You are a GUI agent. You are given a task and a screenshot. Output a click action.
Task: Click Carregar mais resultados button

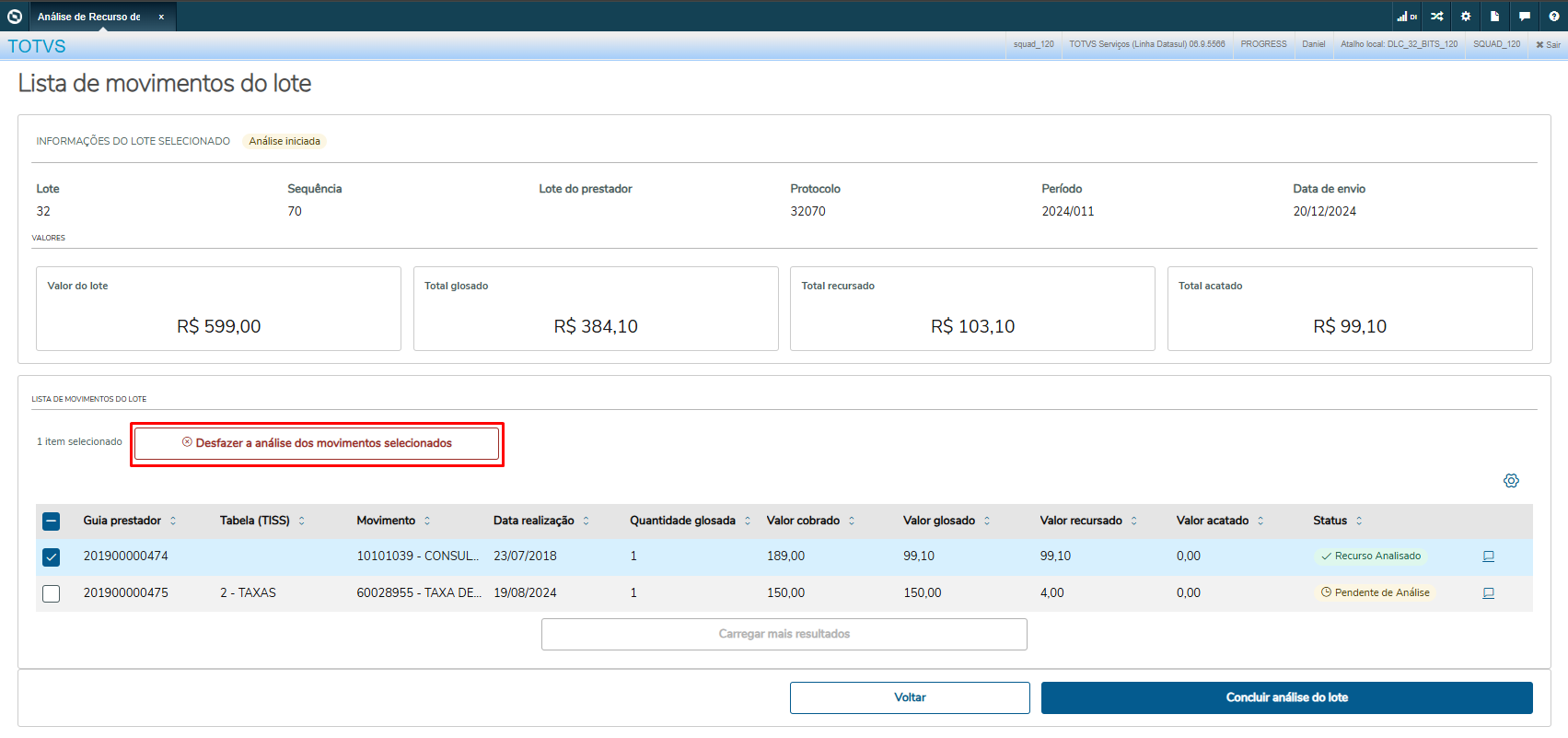click(x=784, y=634)
